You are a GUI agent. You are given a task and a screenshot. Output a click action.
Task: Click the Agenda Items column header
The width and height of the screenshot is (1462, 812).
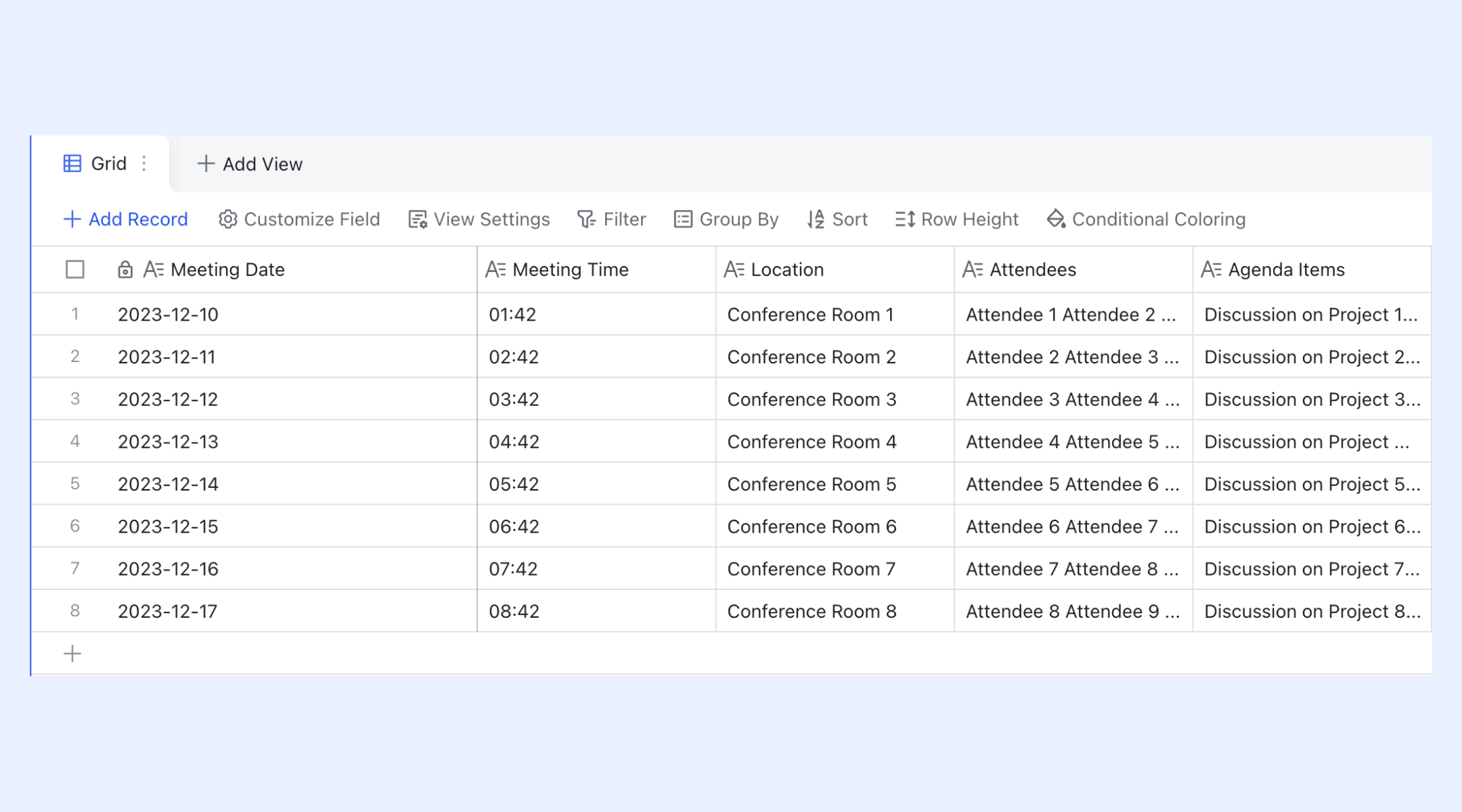1312,270
